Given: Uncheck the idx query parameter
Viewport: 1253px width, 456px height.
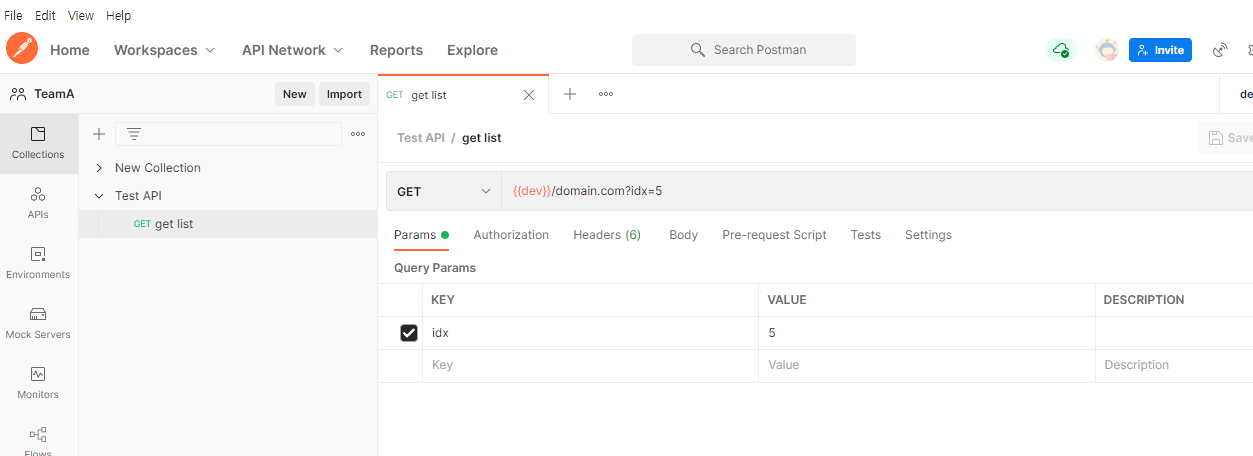Looking at the screenshot, I should point(409,333).
